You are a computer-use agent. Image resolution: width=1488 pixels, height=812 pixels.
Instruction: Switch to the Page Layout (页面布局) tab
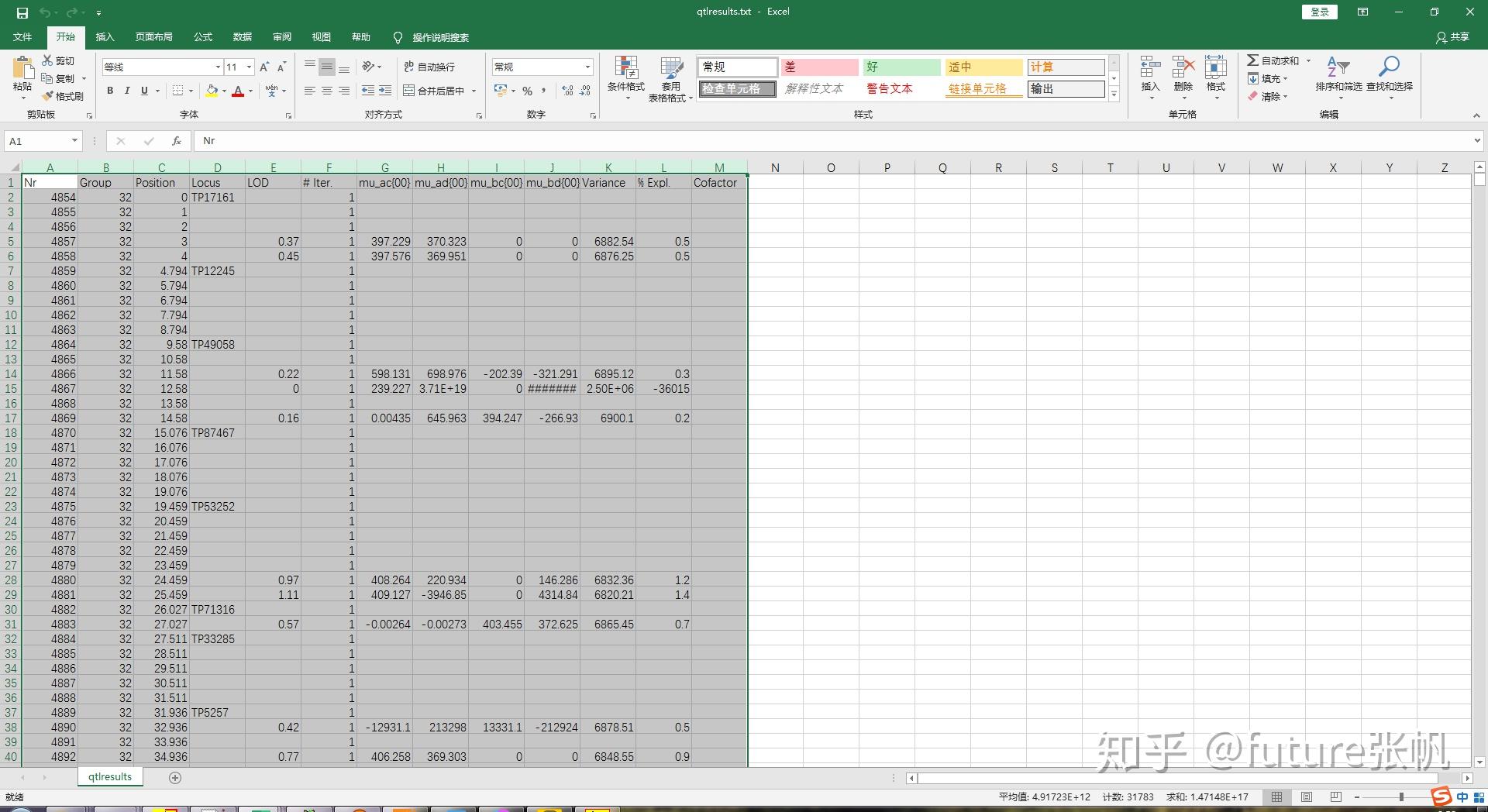153,37
